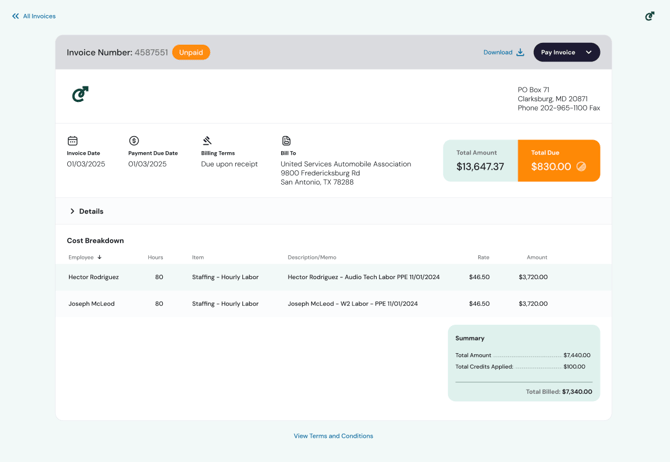Expand the Details section
Screen dimensions: 670x462
86,211
